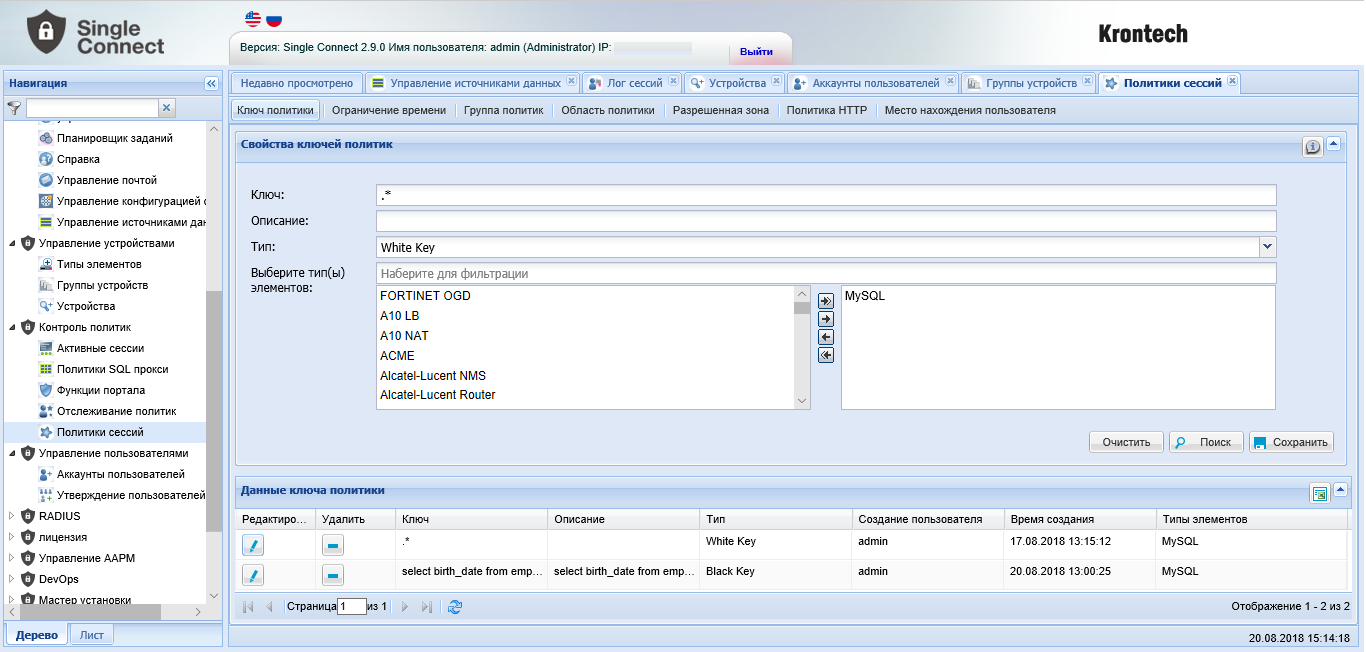Click the info icon in key properties panel
The width and height of the screenshot is (1366, 652).
click(x=1312, y=147)
